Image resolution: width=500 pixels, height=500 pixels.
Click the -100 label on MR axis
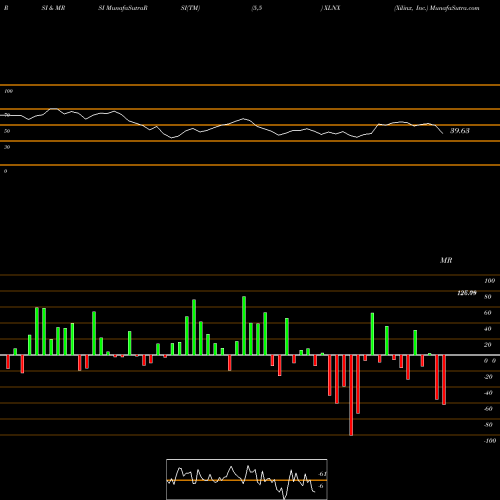(x=490, y=441)
